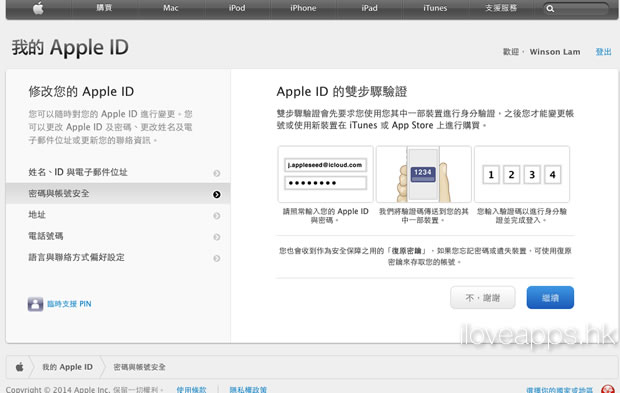Open the 使用條款 footer link

(x=191, y=389)
